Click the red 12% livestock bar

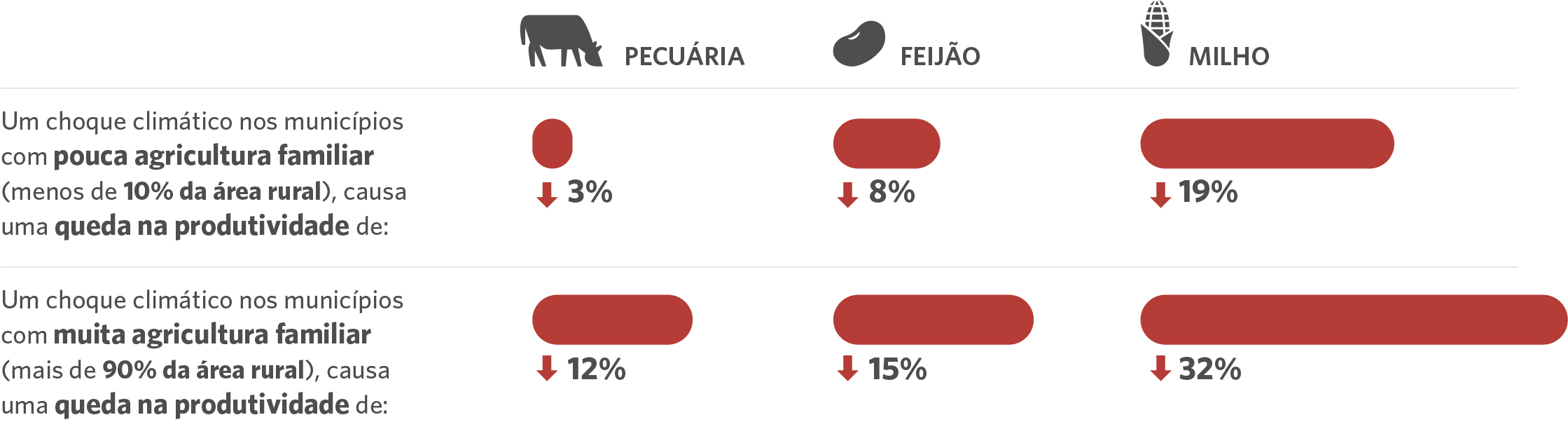612,320
